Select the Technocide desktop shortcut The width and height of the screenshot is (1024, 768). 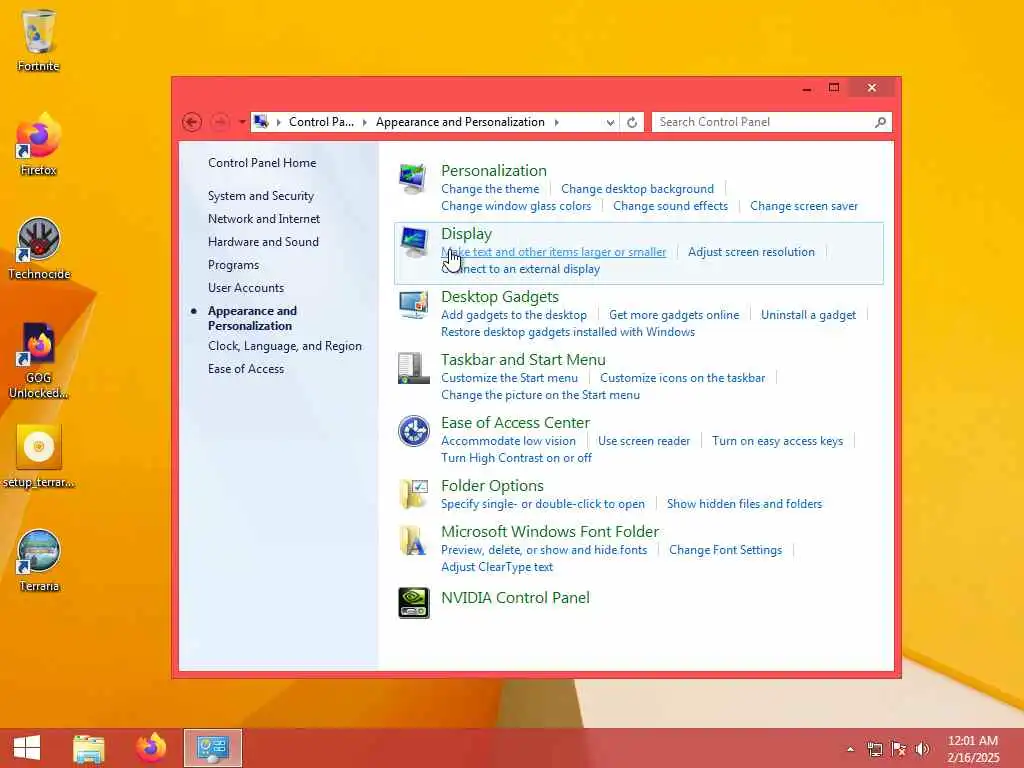[x=39, y=249]
